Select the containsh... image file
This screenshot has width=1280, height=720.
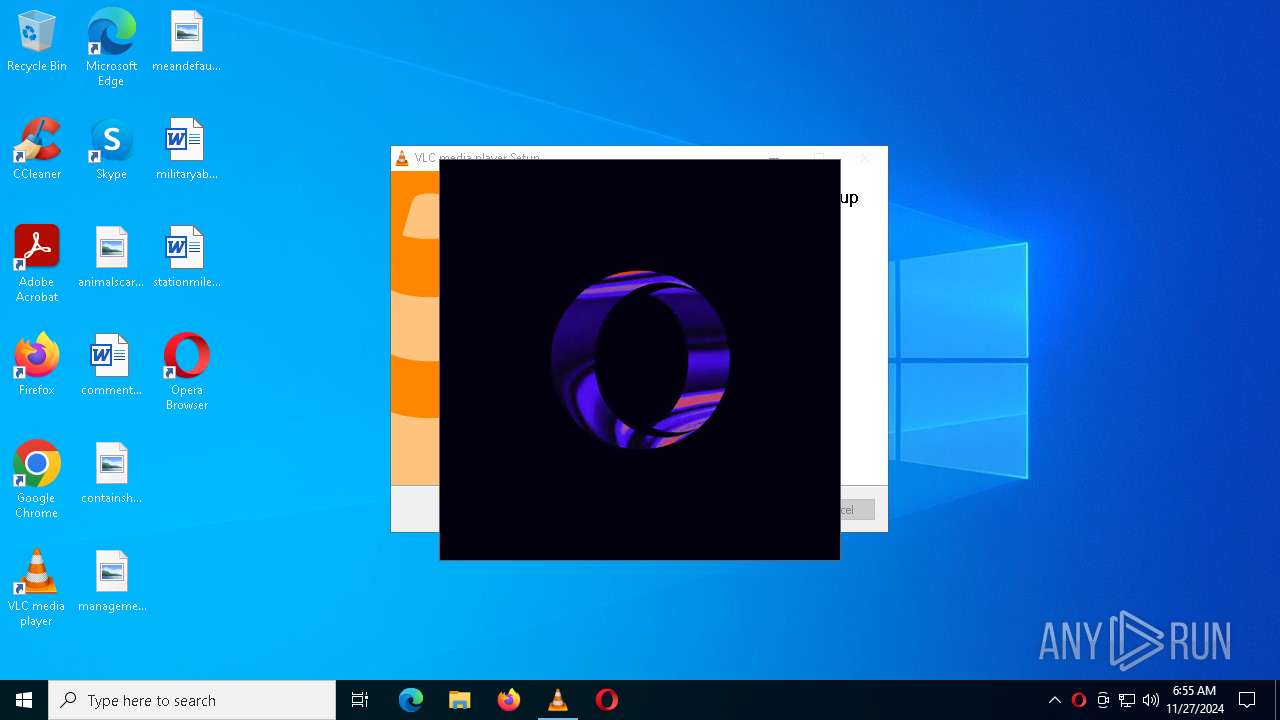click(x=111, y=474)
